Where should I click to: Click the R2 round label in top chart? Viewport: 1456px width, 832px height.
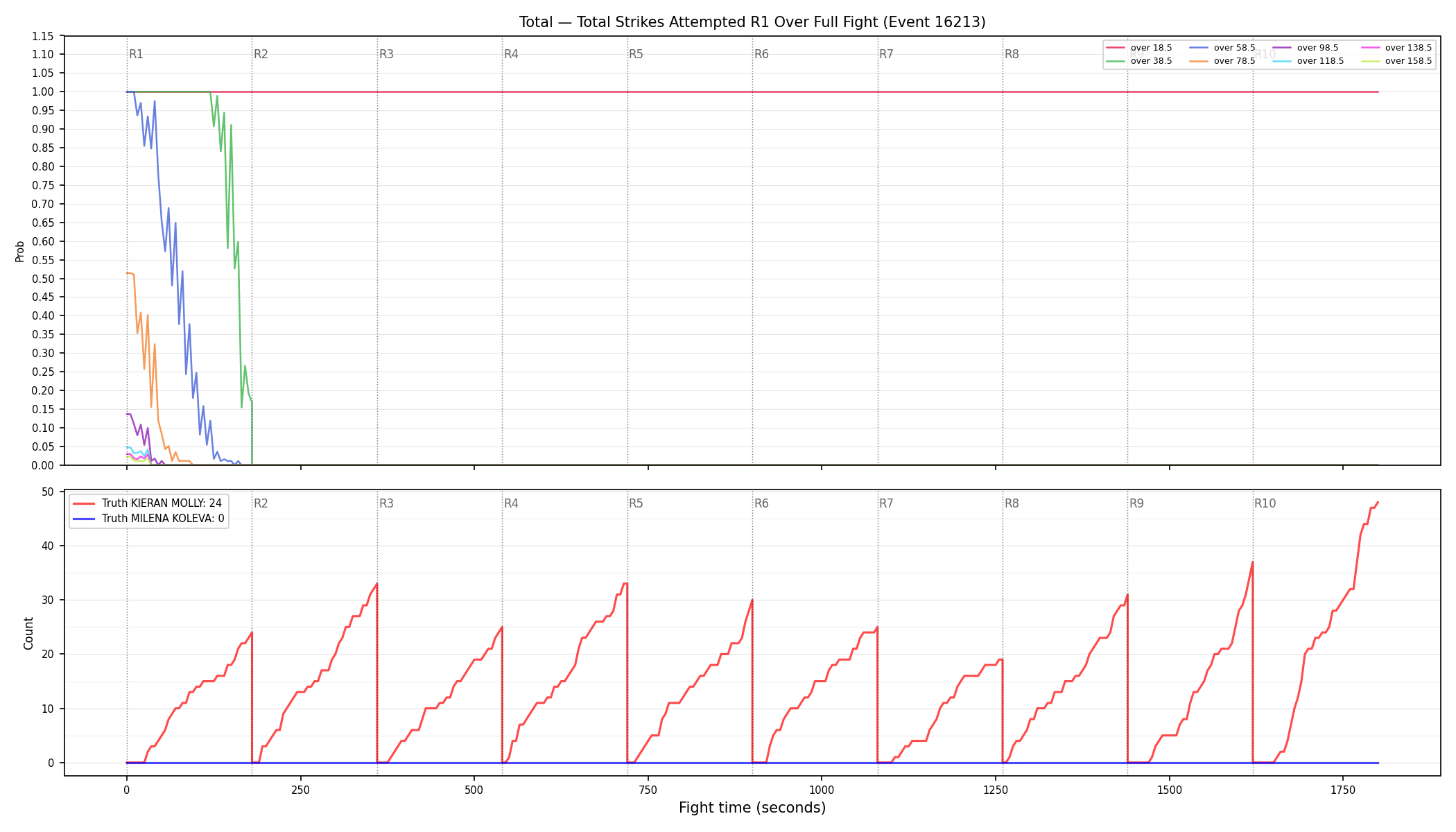click(x=261, y=54)
